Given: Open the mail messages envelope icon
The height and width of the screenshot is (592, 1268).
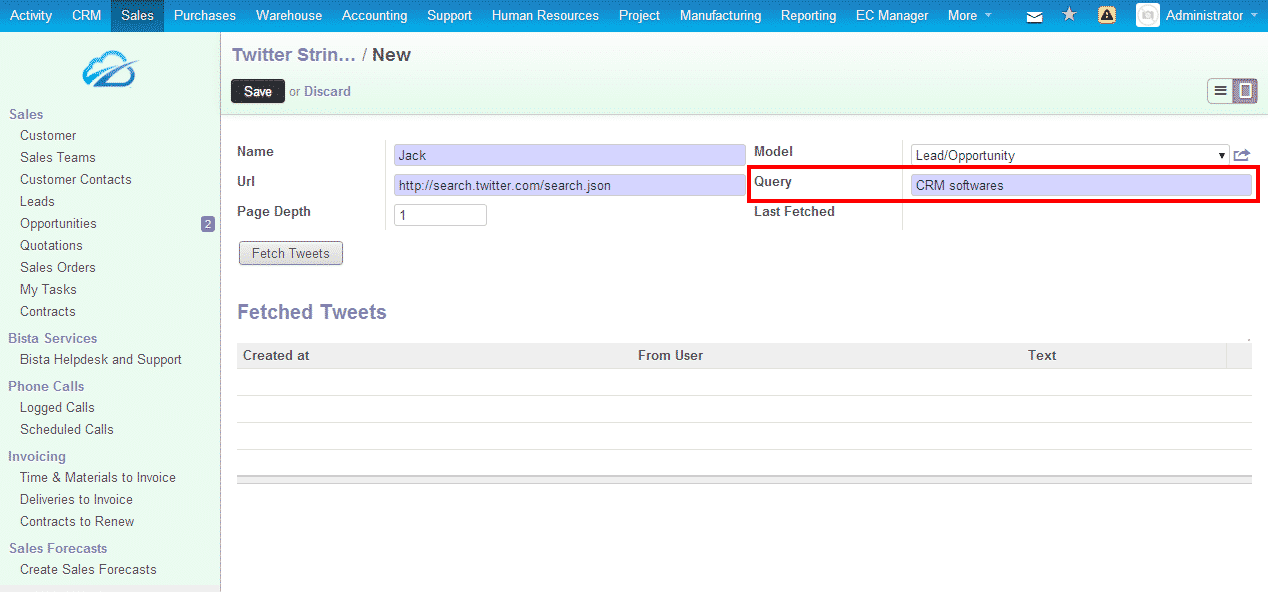Looking at the screenshot, I should 1035,16.
